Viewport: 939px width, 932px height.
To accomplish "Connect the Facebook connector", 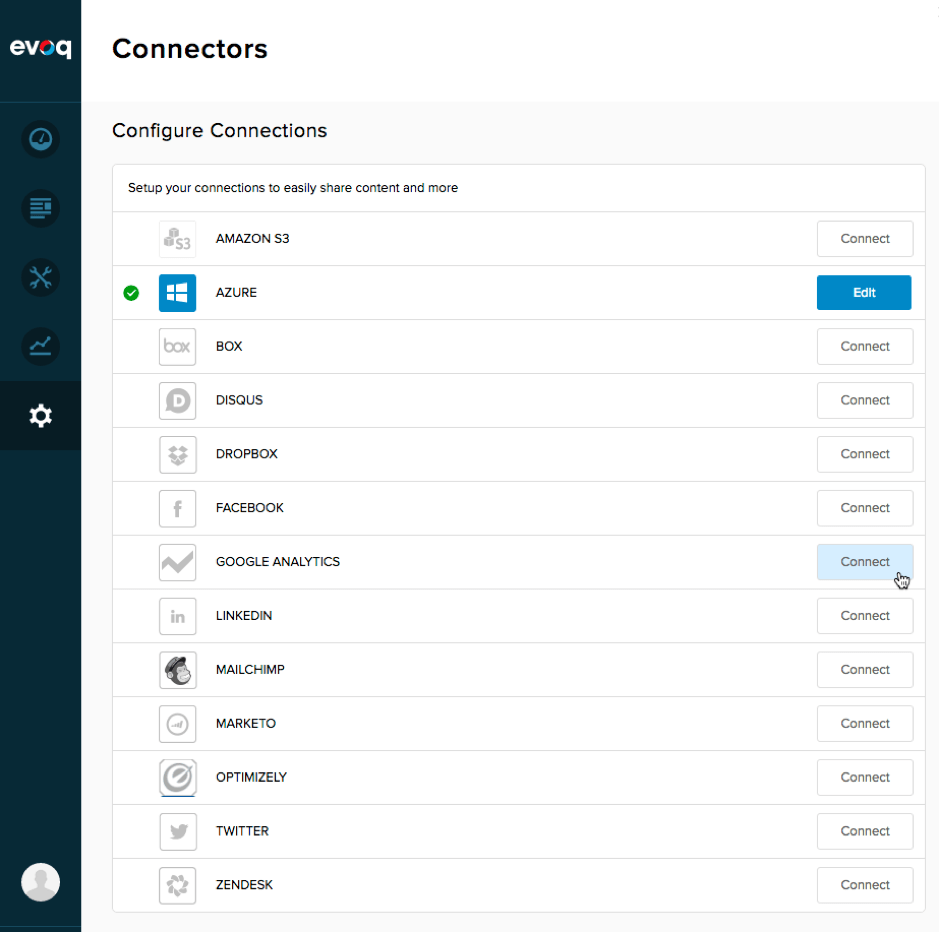I will (x=865, y=508).
